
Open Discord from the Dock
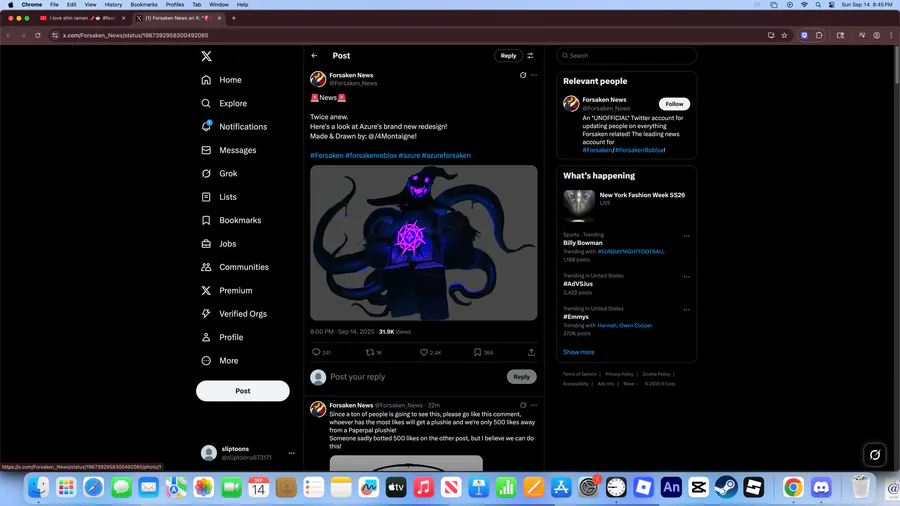821,488
